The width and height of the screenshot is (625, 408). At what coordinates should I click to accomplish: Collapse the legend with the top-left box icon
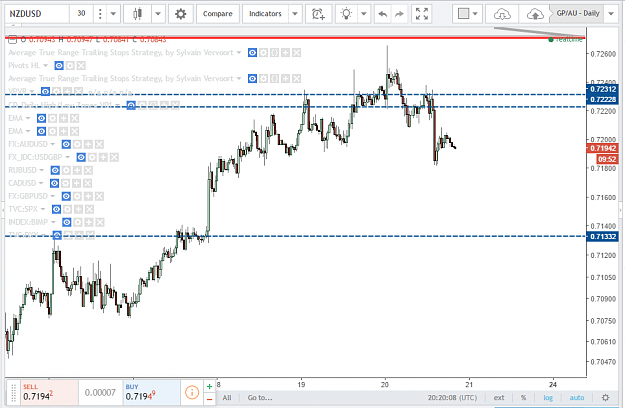coord(12,39)
